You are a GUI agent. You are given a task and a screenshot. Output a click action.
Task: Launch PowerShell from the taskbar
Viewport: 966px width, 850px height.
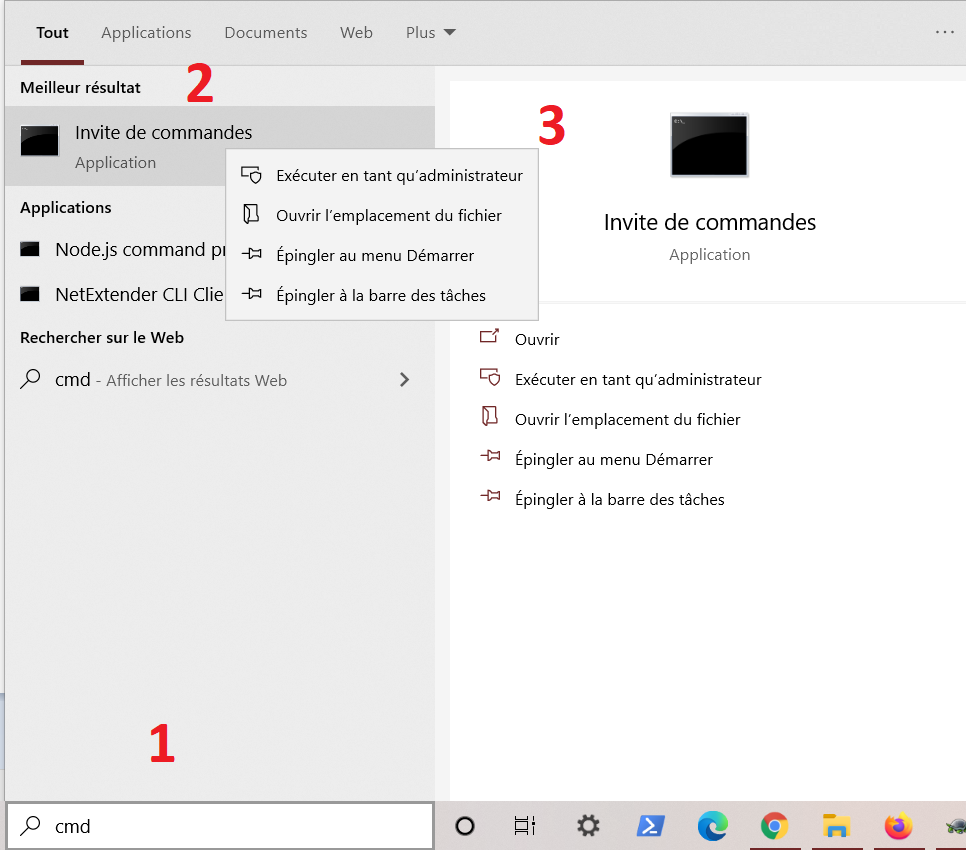[x=651, y=826]
